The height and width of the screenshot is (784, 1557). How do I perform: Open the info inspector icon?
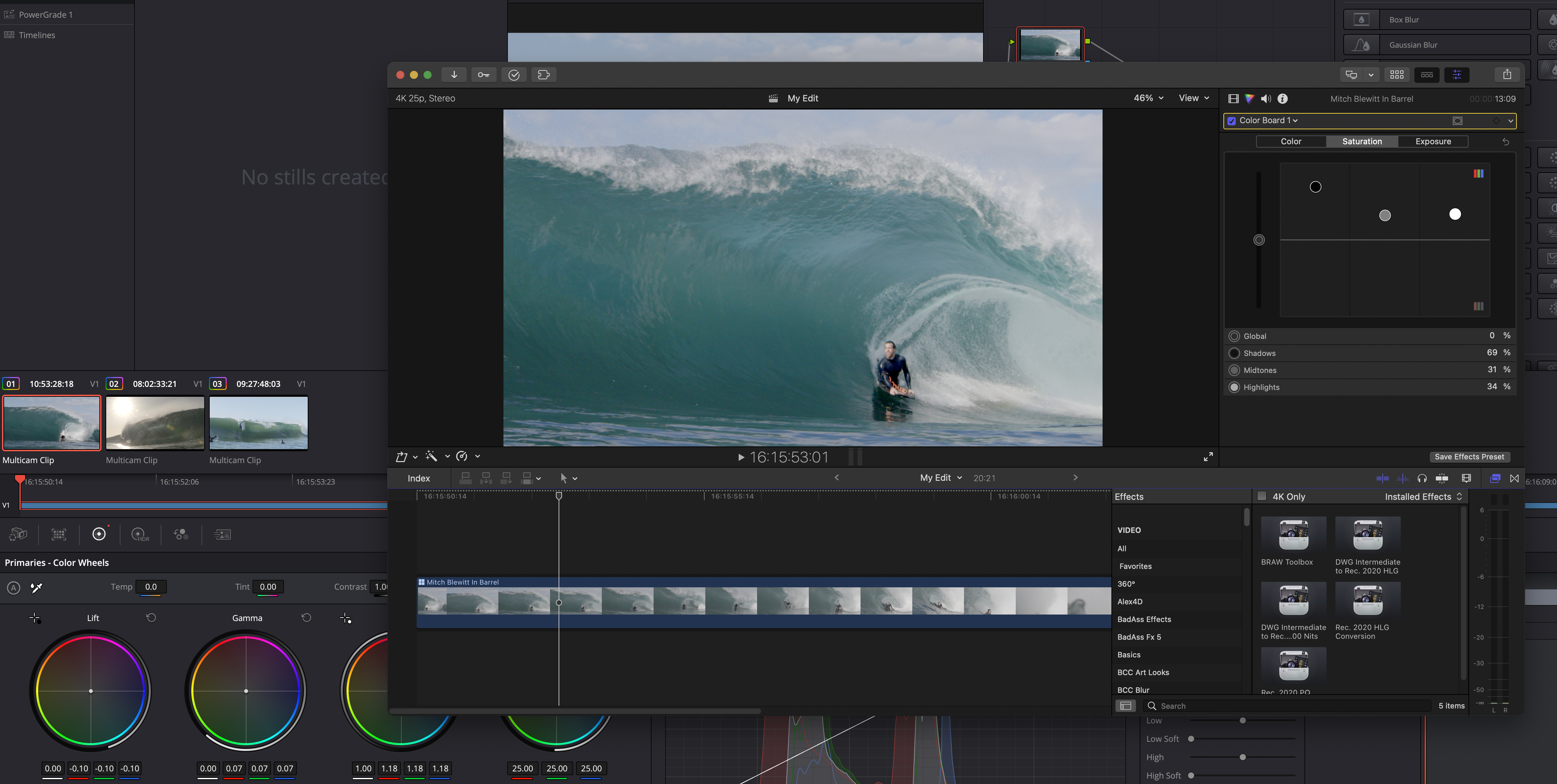[x=1283, y=98]
